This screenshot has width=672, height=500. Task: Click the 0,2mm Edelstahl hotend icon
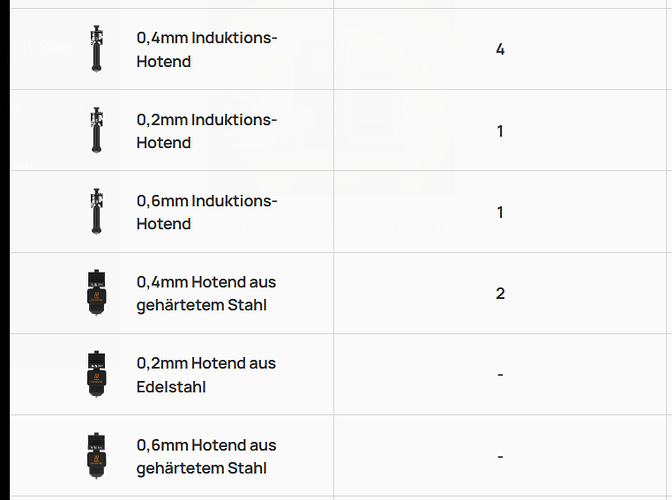click(x=97, y=374)
